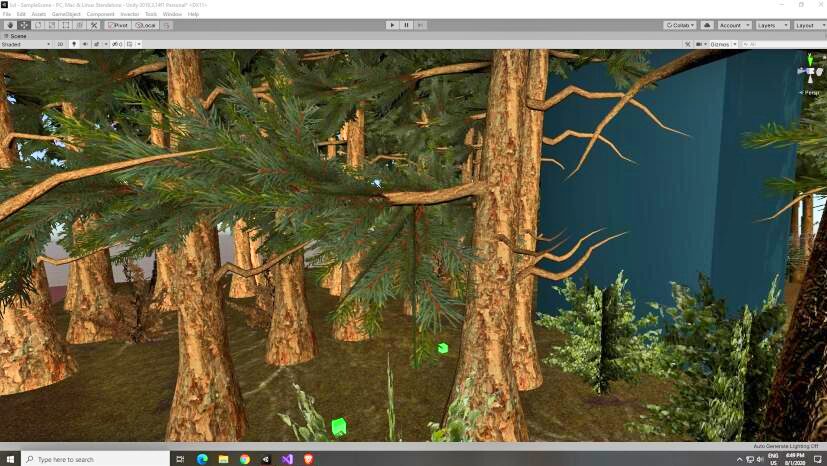The image size is (827, 466).
Task: Open scene camera settings
Action: (x=701, y=44)
